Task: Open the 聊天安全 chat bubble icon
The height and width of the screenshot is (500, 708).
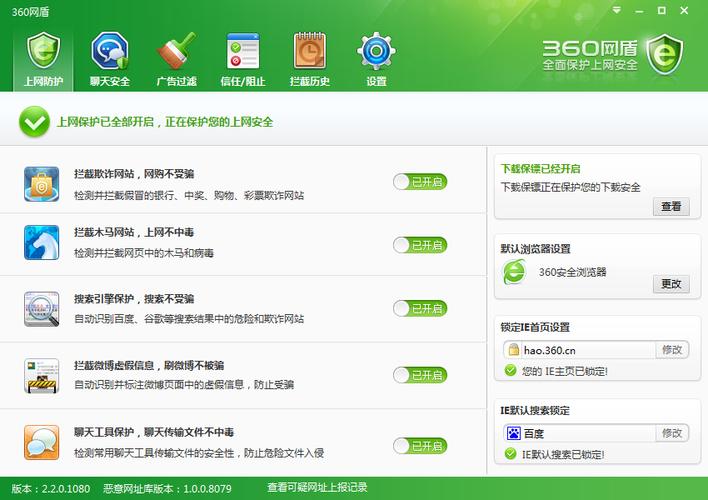Action: (x=110, y=50)
